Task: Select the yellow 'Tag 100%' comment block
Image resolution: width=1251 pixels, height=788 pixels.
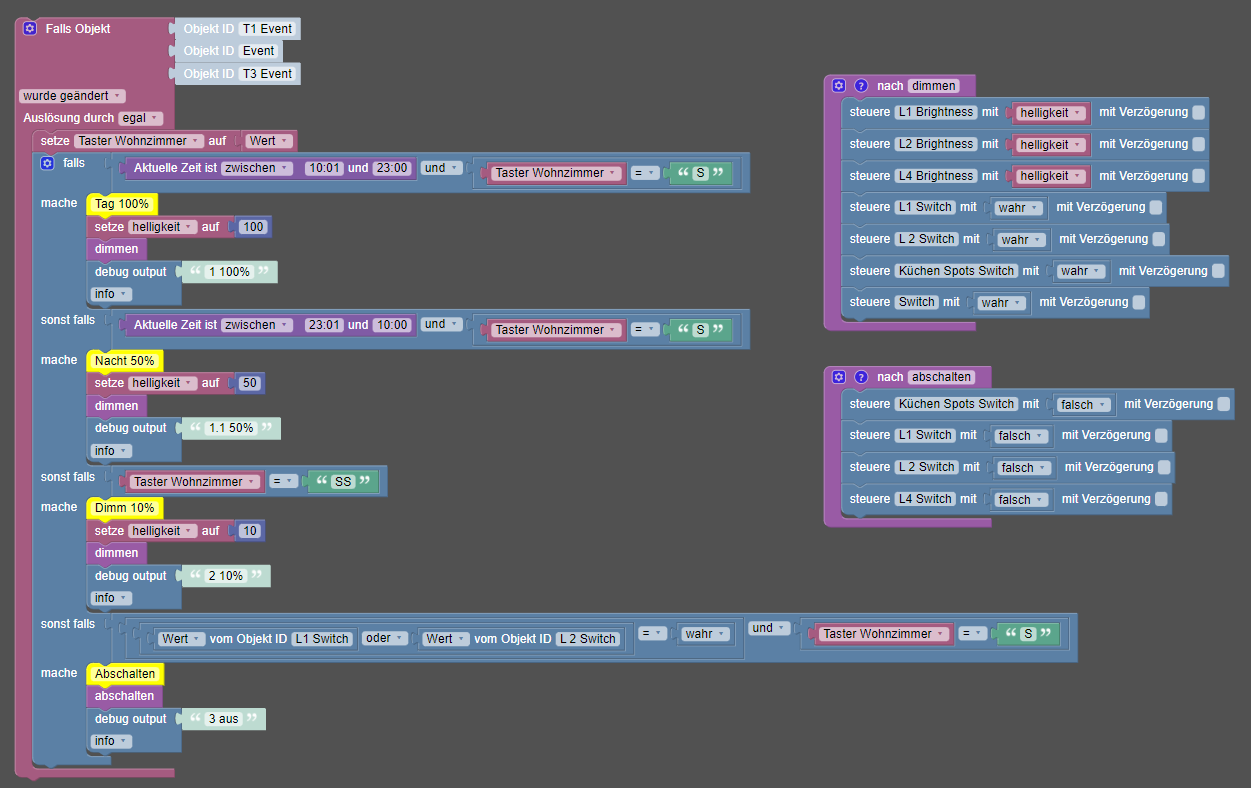Action: point(122,204)
